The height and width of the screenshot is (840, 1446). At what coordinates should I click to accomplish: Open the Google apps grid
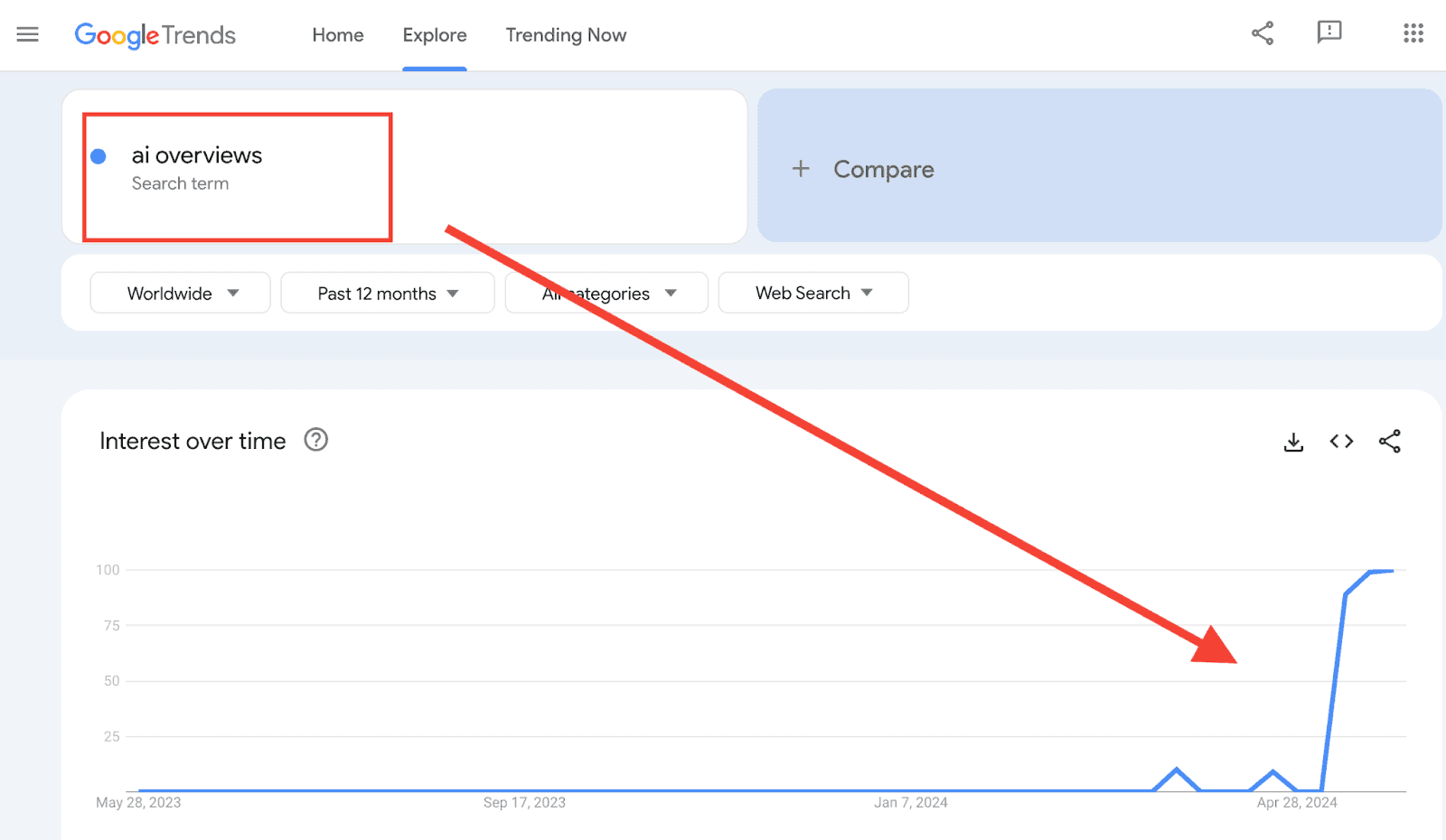click(x=1413, y=33)
